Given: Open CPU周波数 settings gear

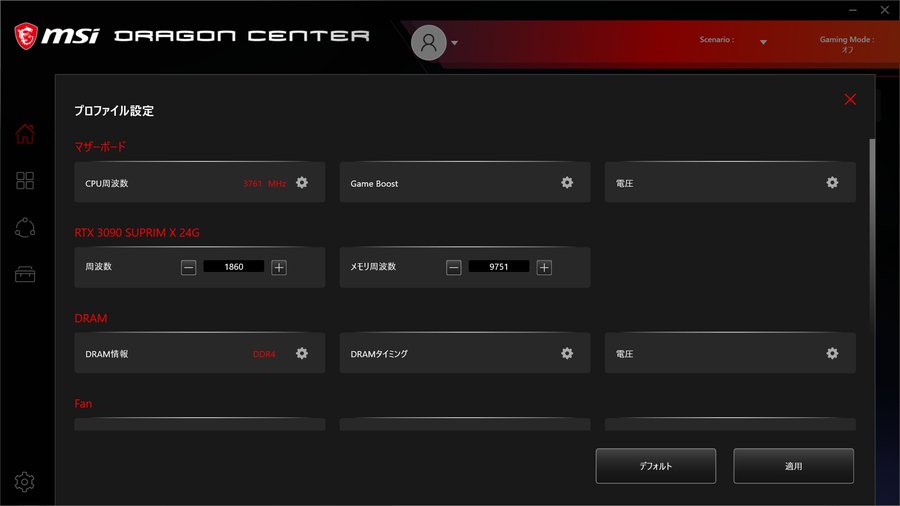Looking at the screenshot, I should tap(302, 182).
